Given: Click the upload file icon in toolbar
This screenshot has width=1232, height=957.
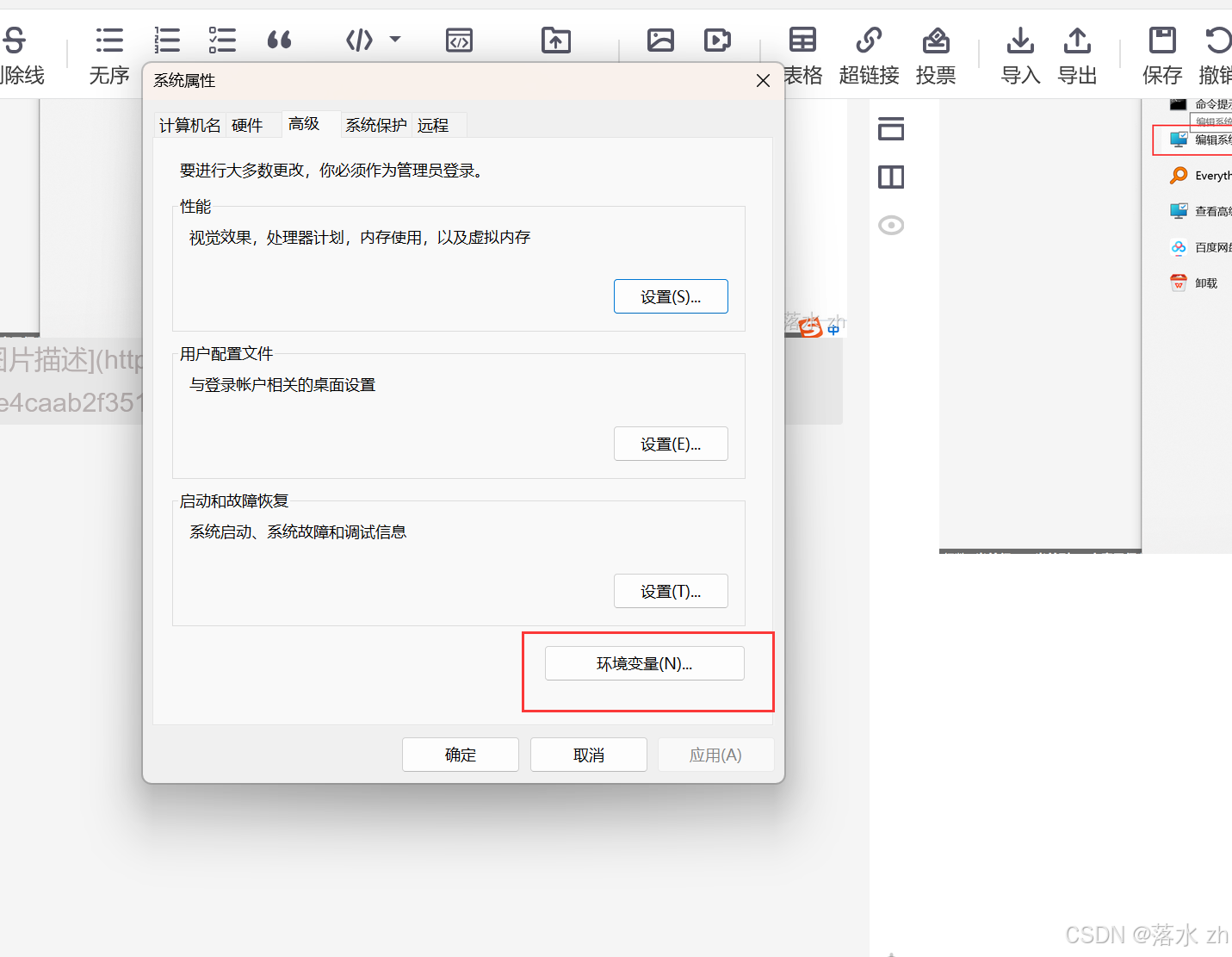Looking at the screenshot, I should pyautogui.click(x=556, y=40).
